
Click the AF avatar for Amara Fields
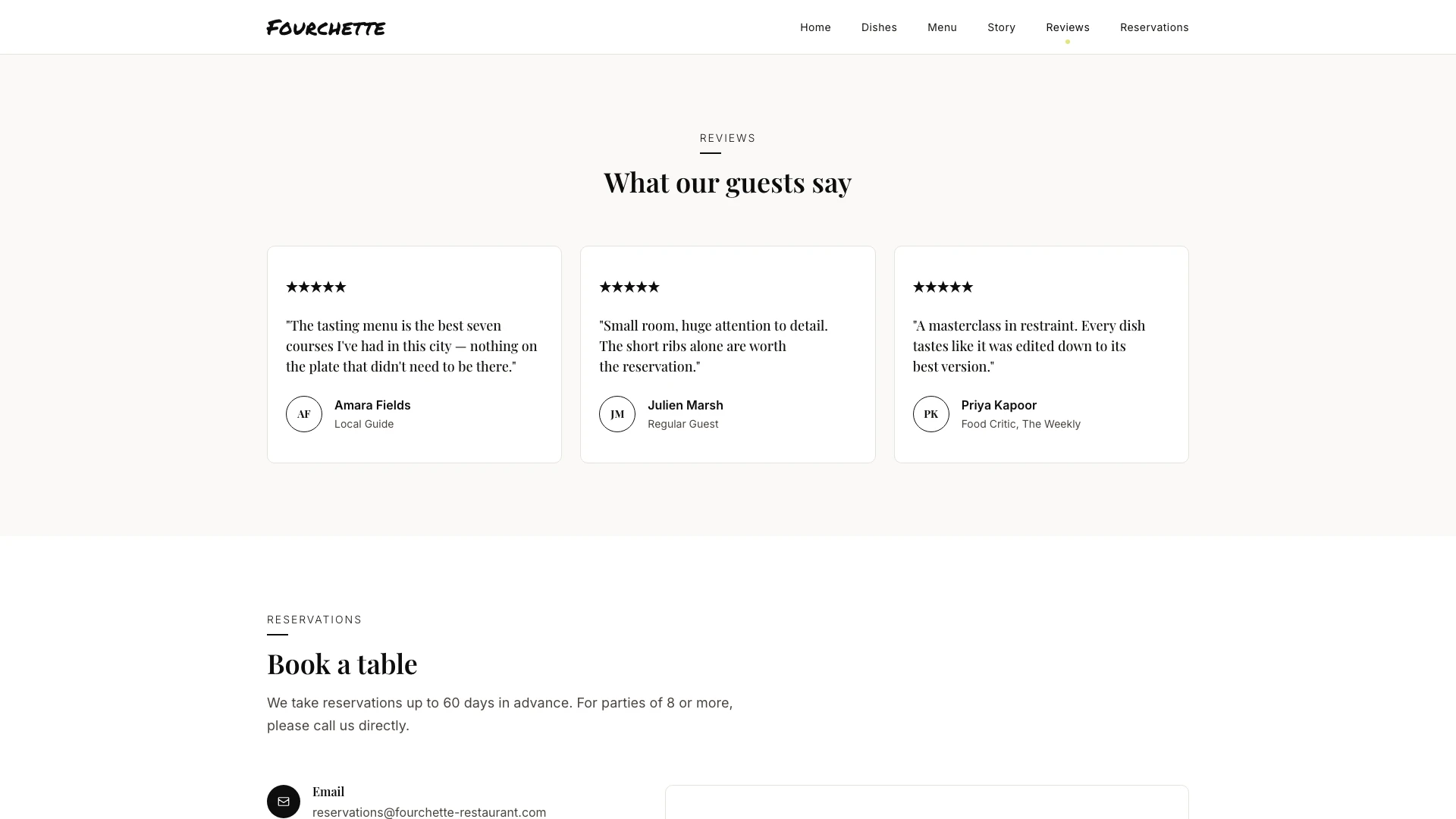(x=304, y=414)
